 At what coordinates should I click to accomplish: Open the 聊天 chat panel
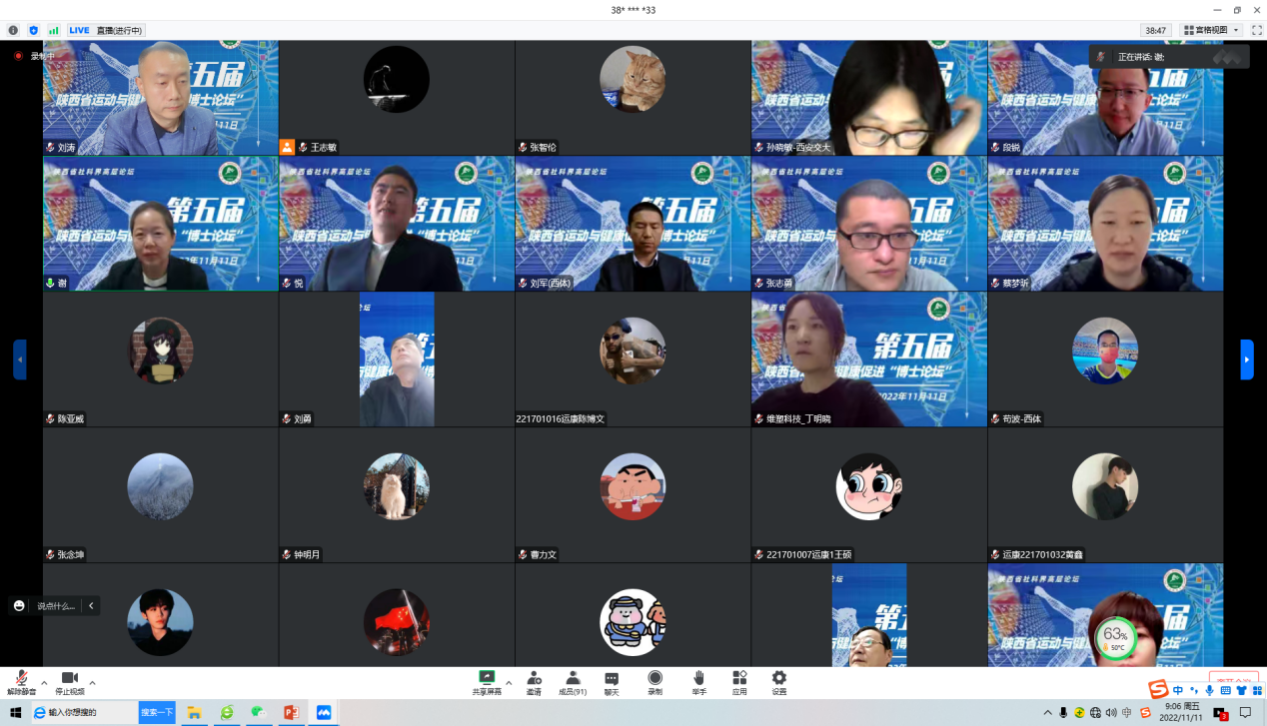point(611,682)
